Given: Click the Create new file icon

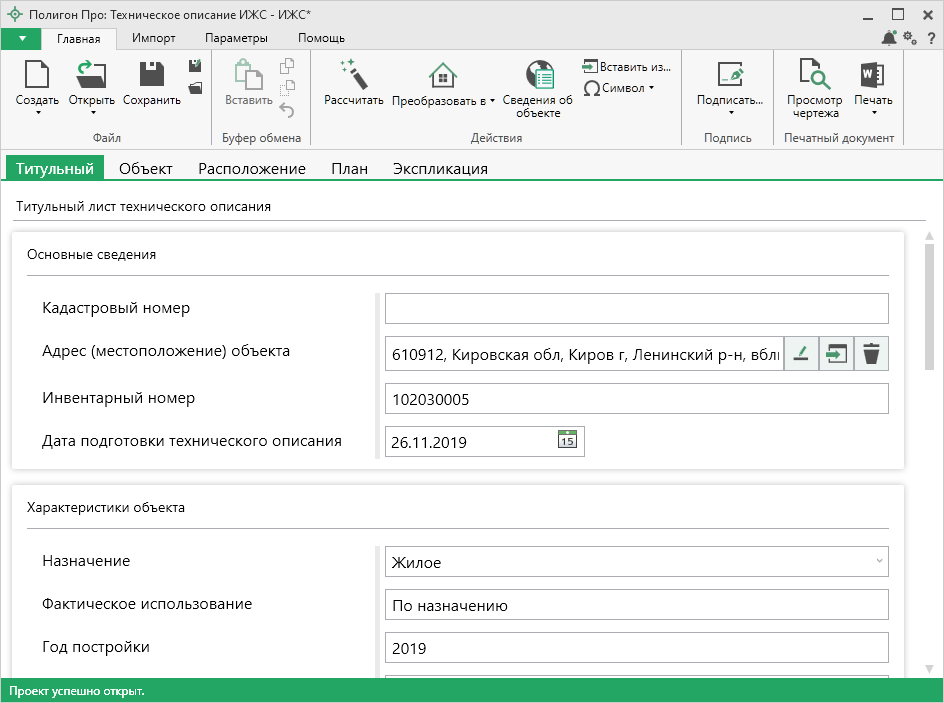Looking at the screenshot, I should (x=37, y=76).
